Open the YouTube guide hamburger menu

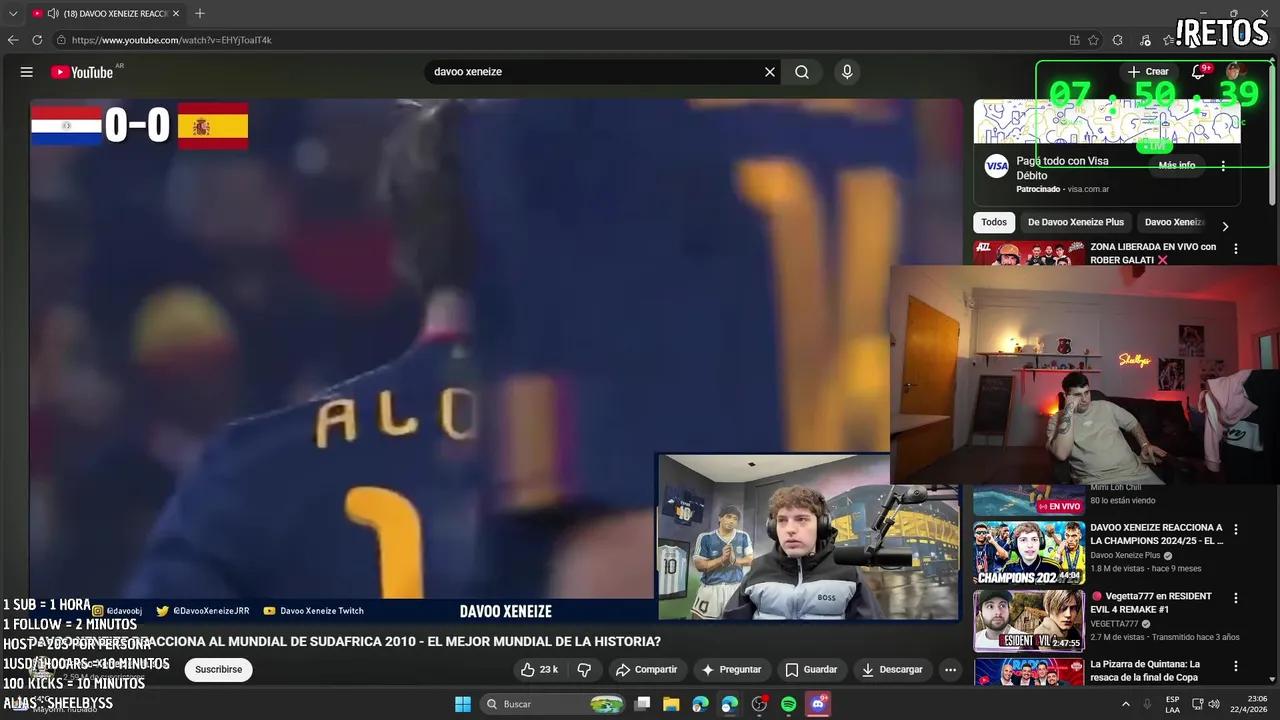(x=27, y=72)
